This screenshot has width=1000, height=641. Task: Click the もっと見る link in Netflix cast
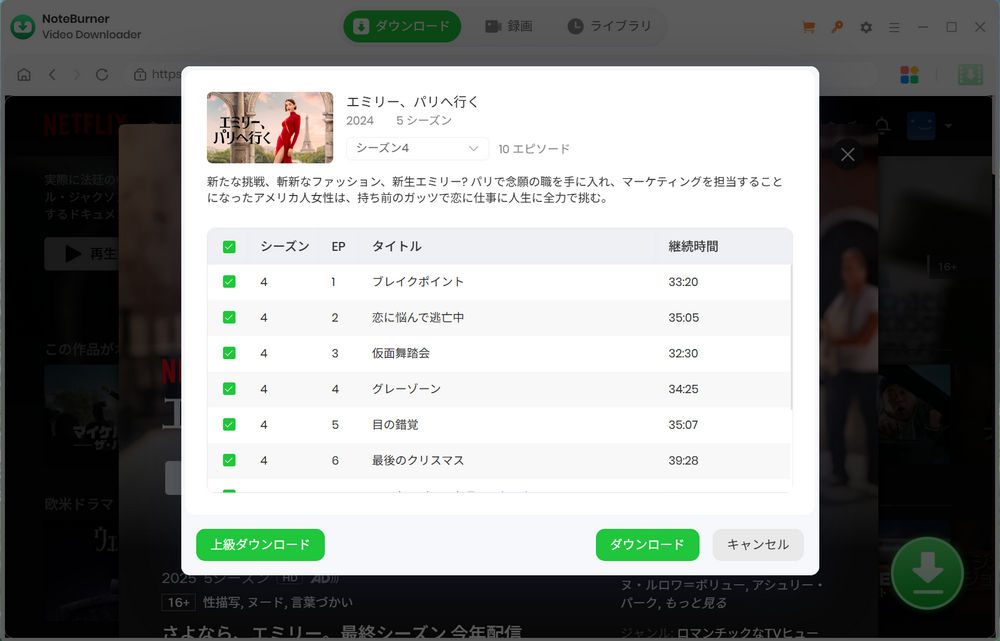pos(695,603)
